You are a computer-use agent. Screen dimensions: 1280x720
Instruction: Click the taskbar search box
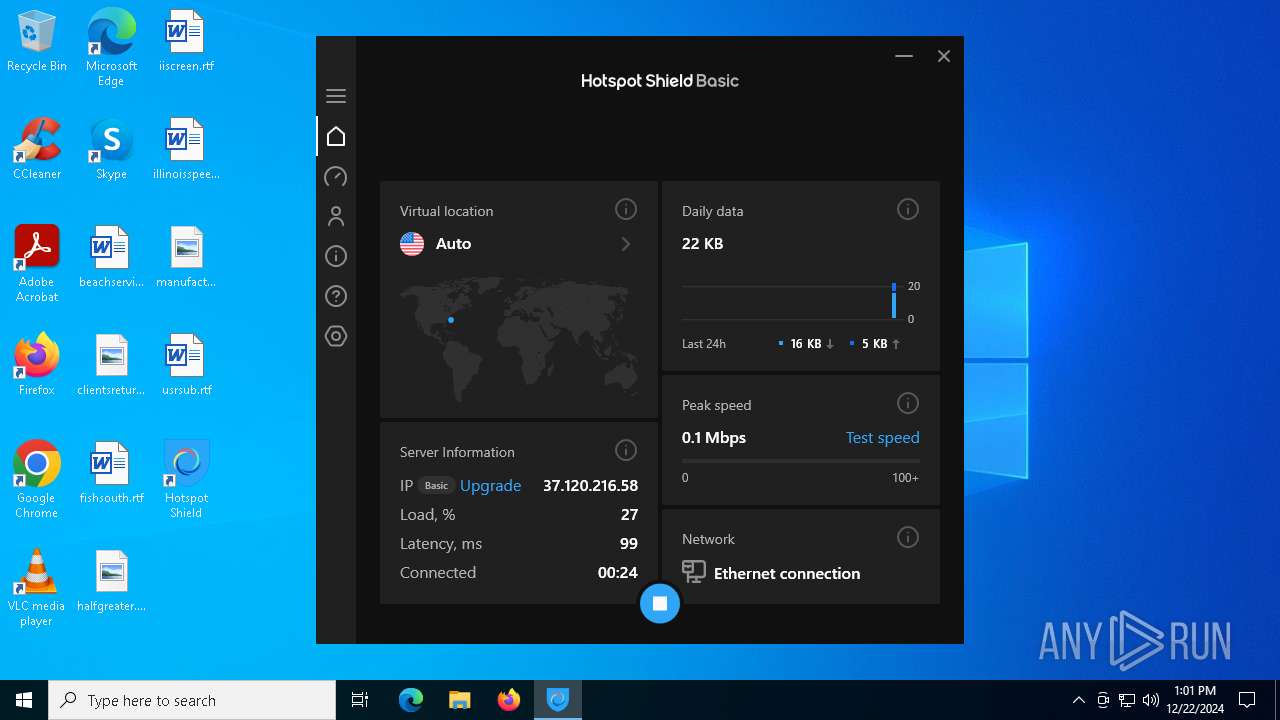[192, 700]
